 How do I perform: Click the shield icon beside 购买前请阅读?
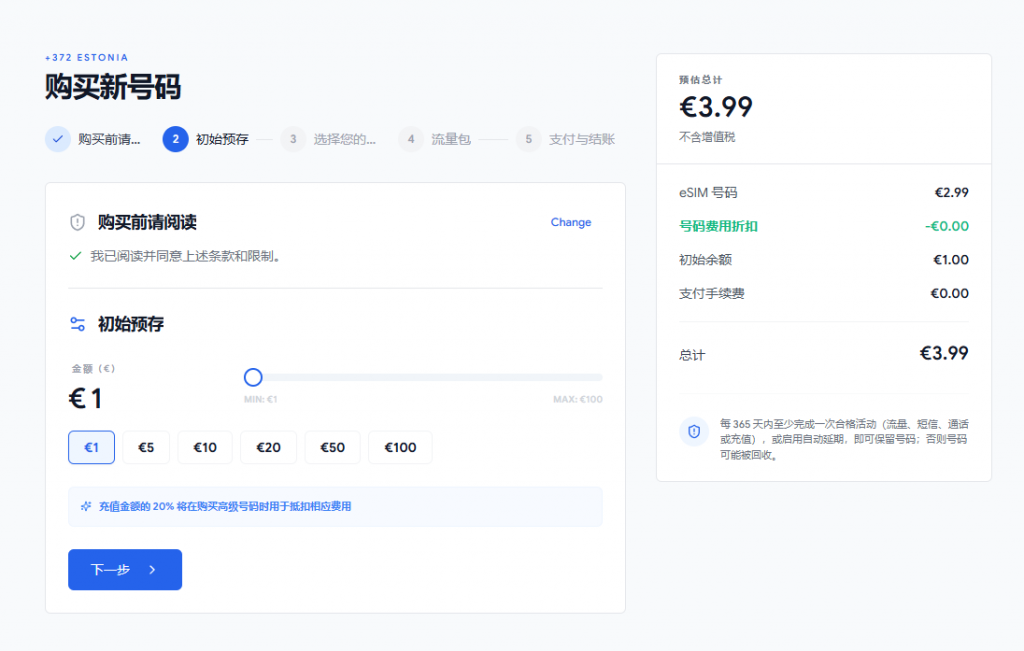click(77, 223)
